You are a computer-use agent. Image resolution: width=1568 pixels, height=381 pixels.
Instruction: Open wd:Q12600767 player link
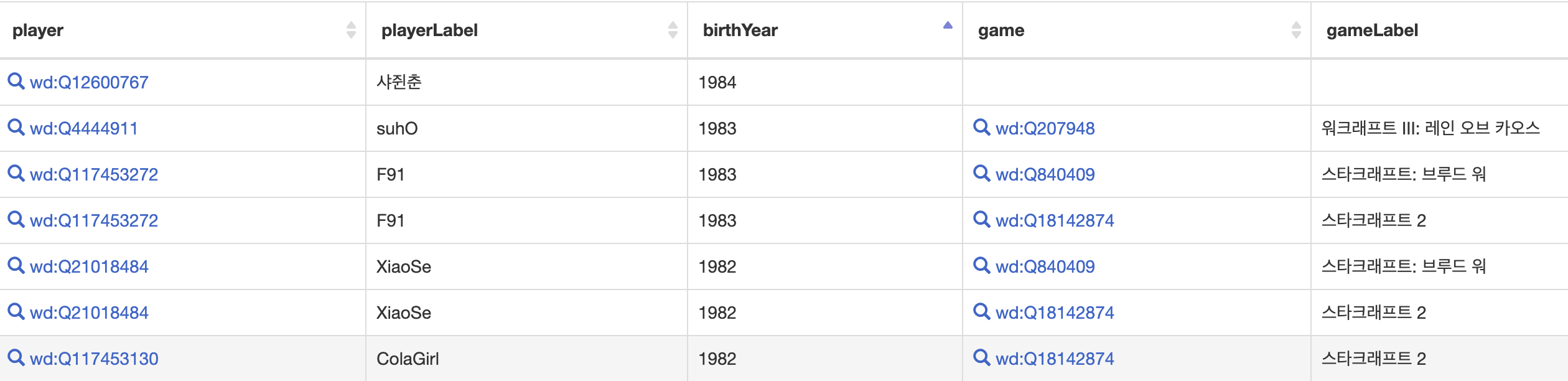(89, 82)
